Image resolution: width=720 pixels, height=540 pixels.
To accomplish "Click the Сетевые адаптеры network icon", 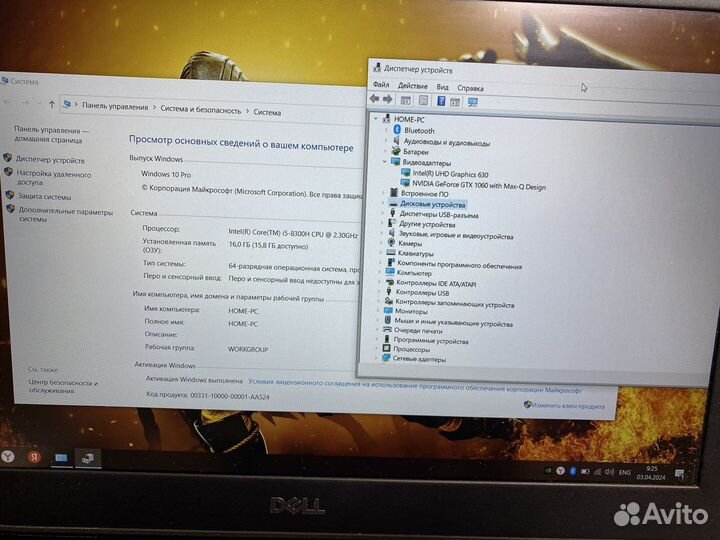I will pyautogui.click(x=386, y=358).
